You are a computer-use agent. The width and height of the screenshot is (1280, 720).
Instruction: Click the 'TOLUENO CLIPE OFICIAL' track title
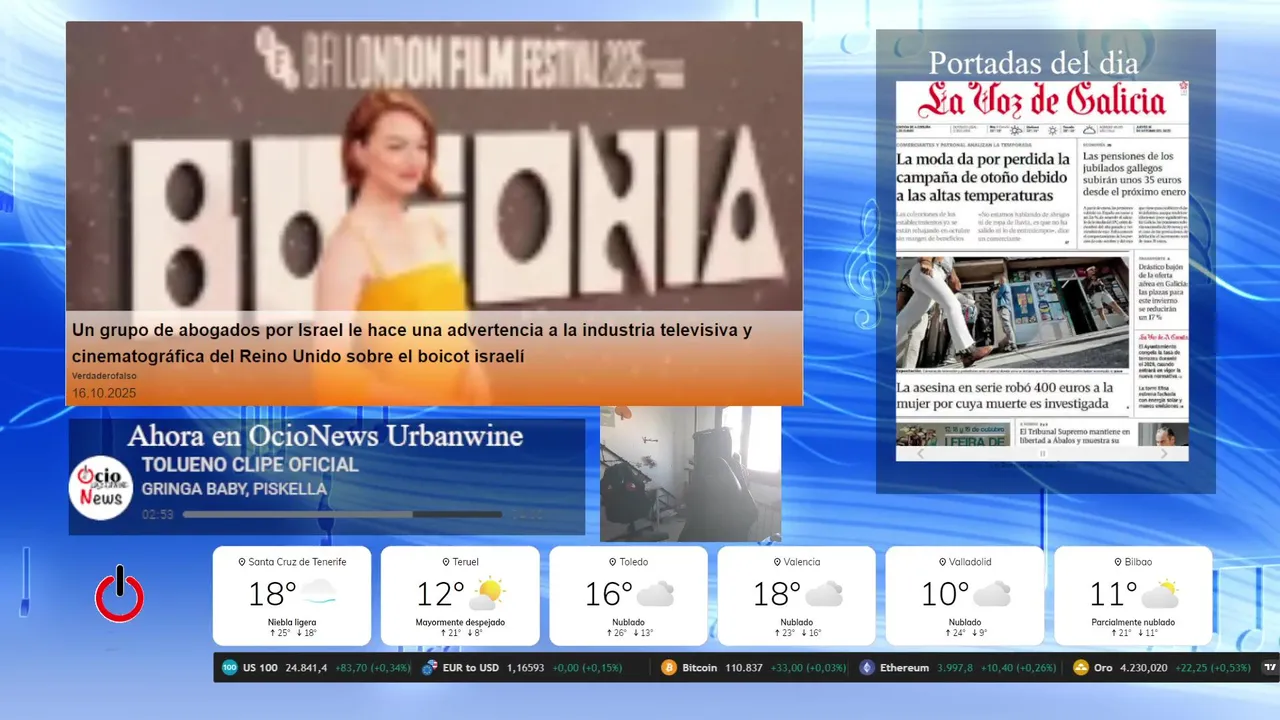point(250,465)
